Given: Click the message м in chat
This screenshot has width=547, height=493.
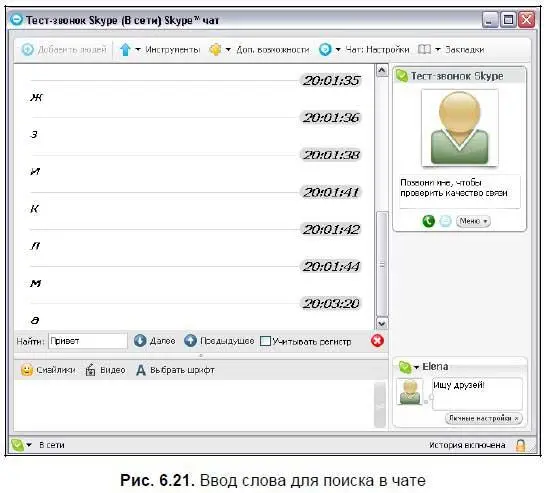Looking at the screenshot, I should [36, 283].
